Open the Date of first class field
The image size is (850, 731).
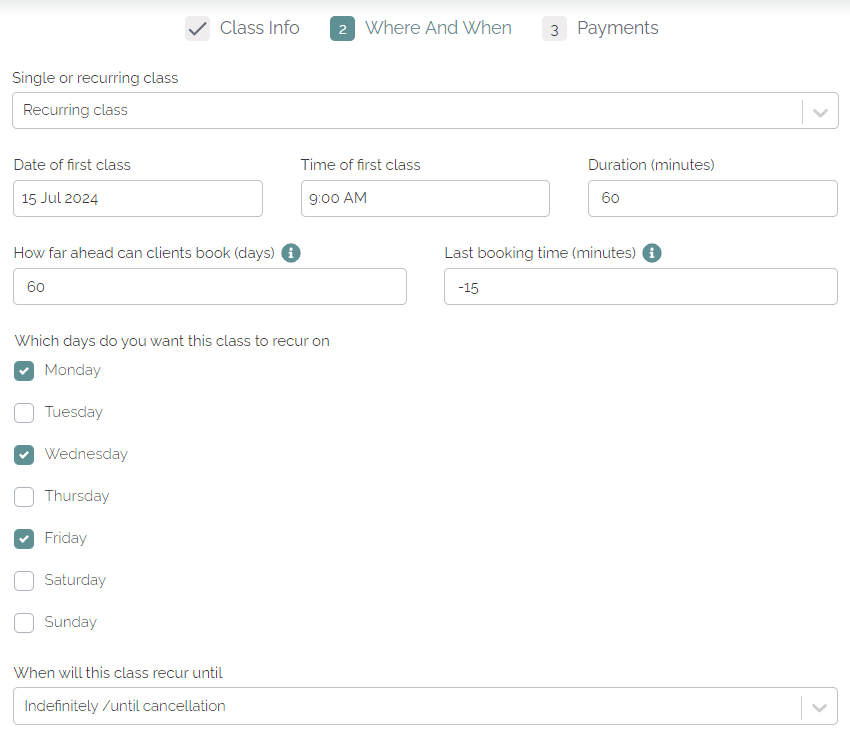click(x=138, y=198)
